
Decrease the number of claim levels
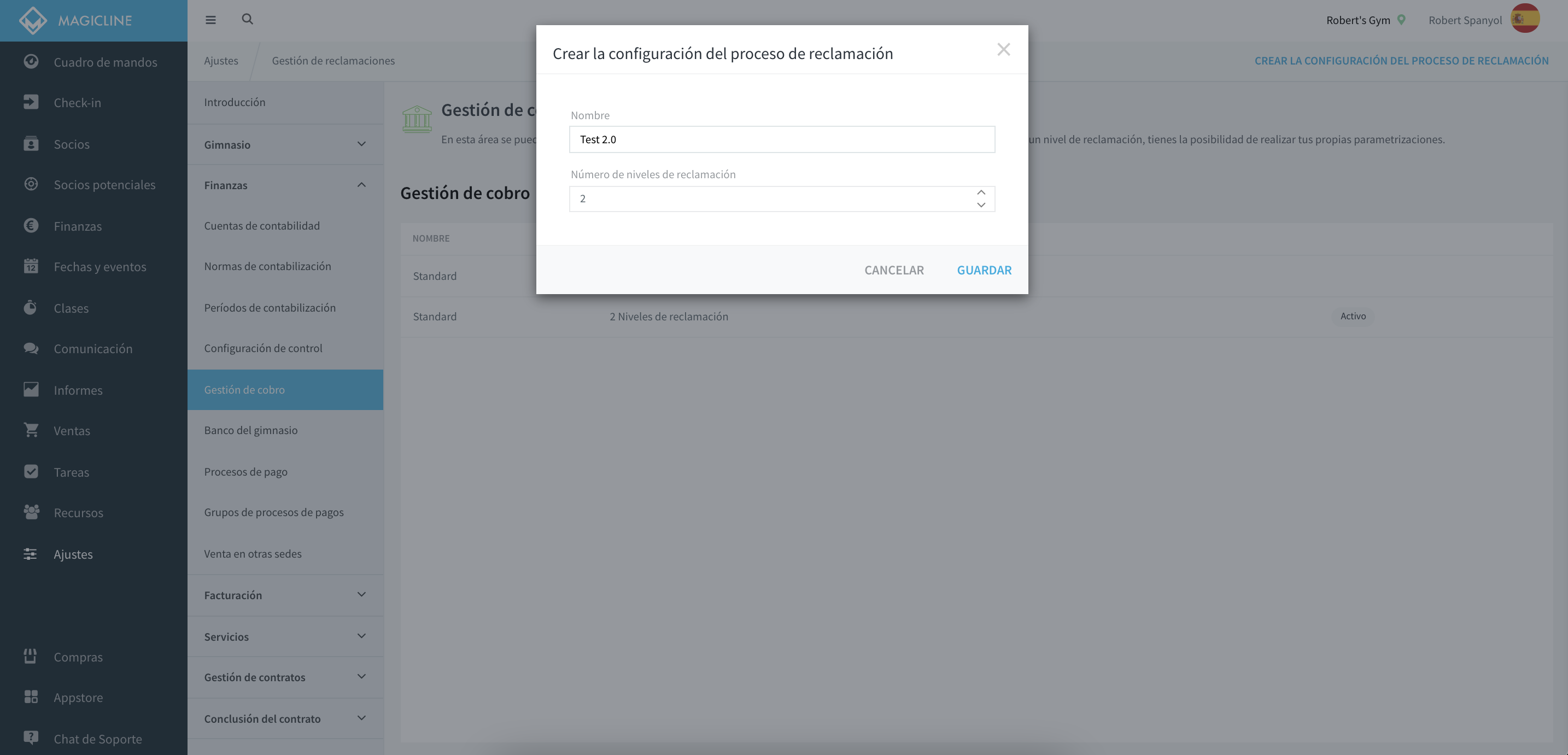981,205
